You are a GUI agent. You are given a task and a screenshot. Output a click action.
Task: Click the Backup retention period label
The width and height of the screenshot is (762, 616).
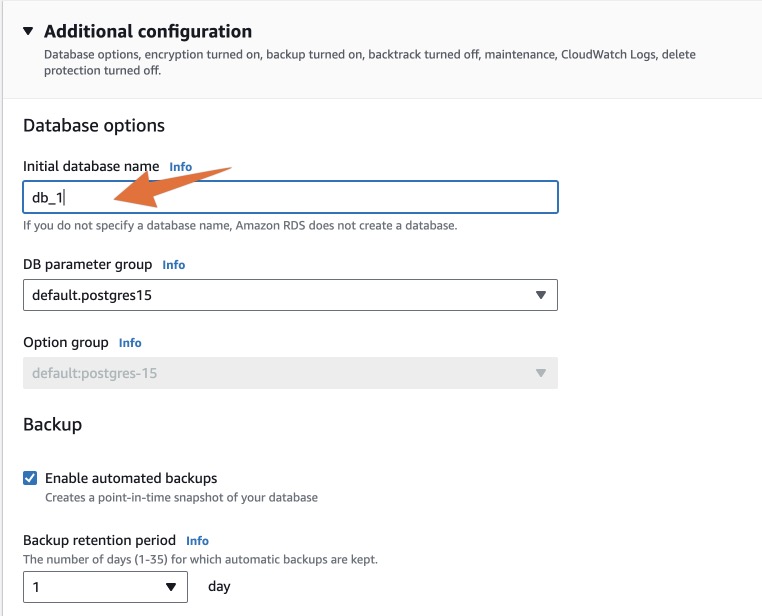(99, 540)
